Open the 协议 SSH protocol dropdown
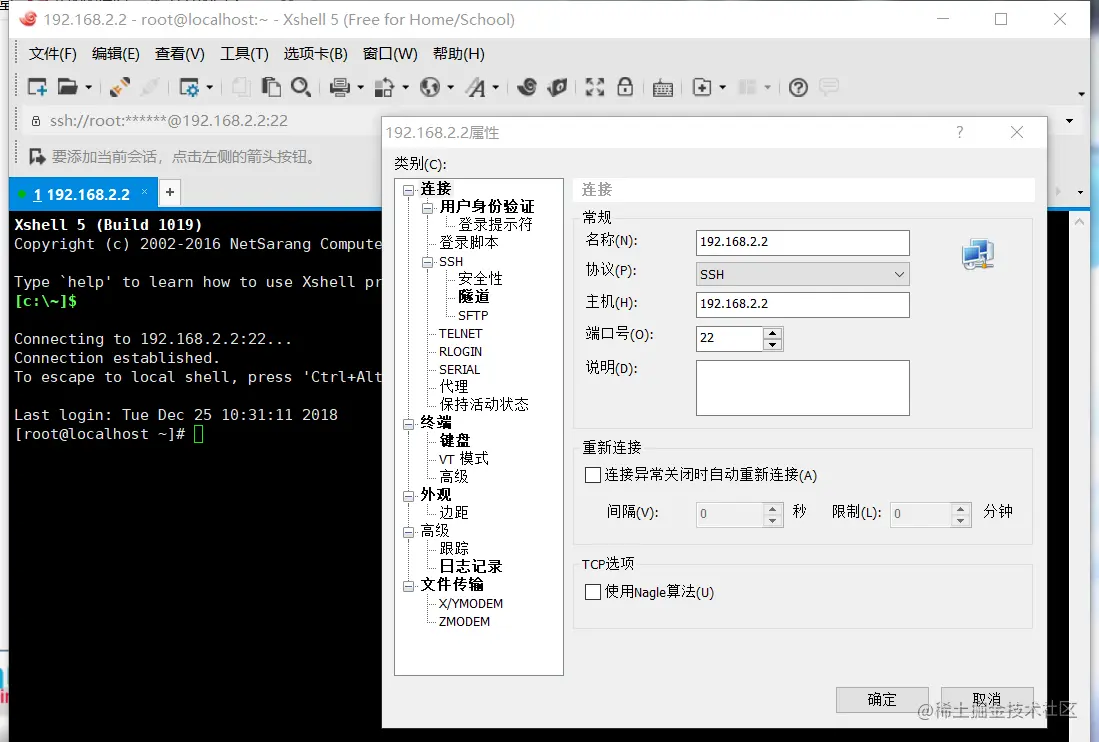The height and width of the screenshot is (742, 1099). pos(803,274)
